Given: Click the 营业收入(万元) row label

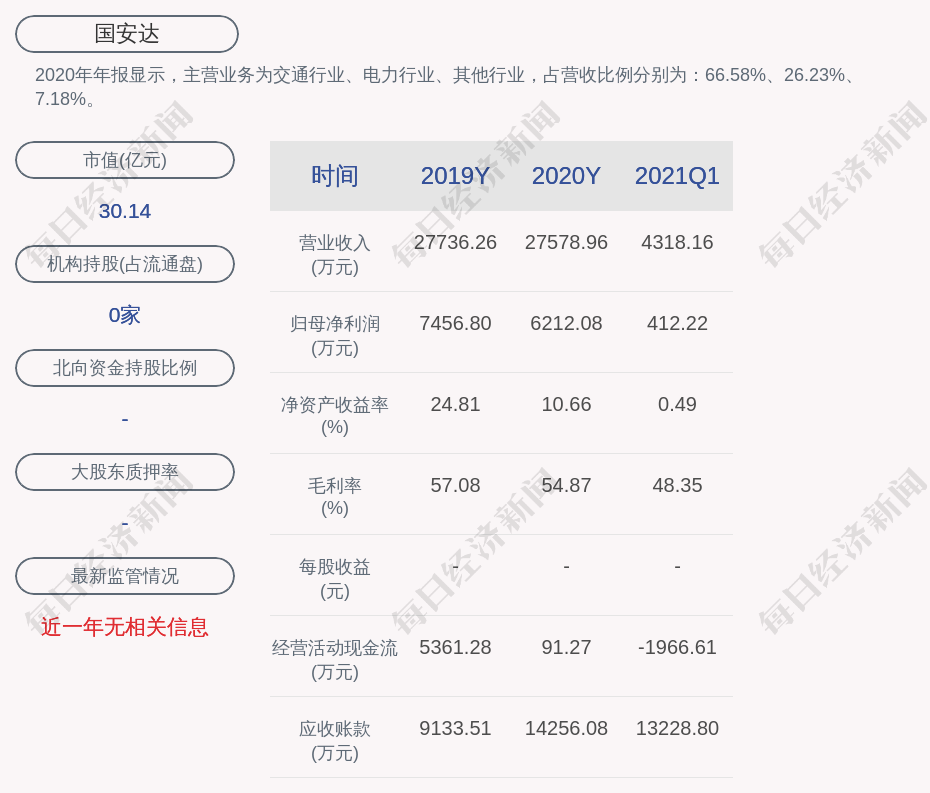Looking at the screenshot, I should tap(335, 255).
